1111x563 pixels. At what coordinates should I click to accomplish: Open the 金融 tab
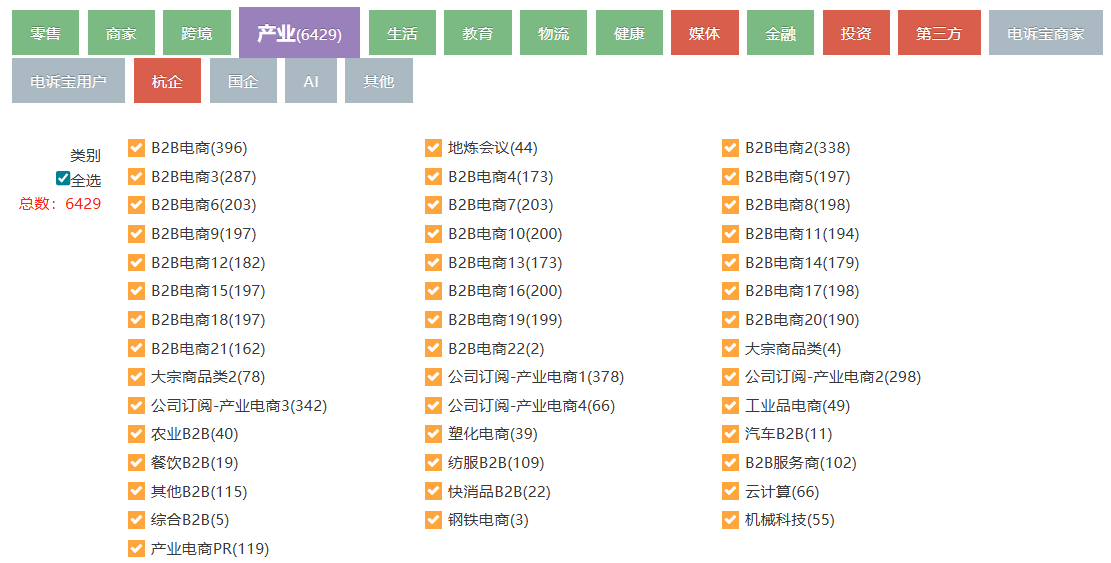pyautogui.click(x=780, y=33)
